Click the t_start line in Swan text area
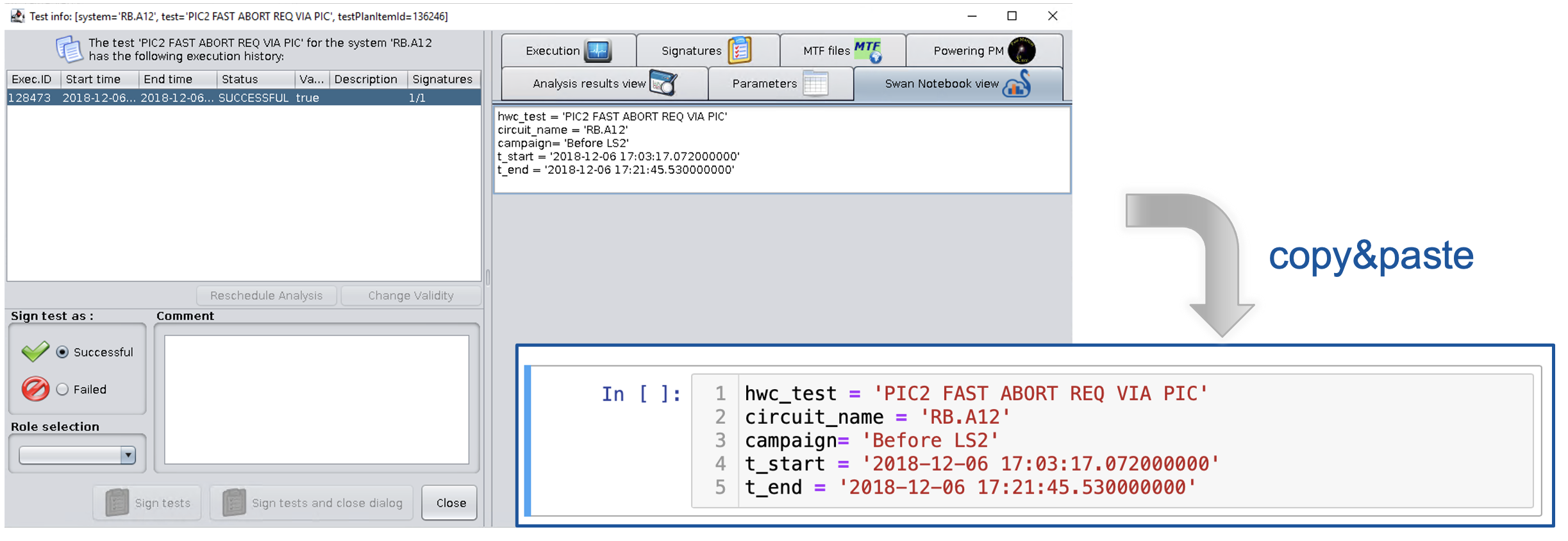Screen dimensions: 1568x541 (x=619, y=156)
